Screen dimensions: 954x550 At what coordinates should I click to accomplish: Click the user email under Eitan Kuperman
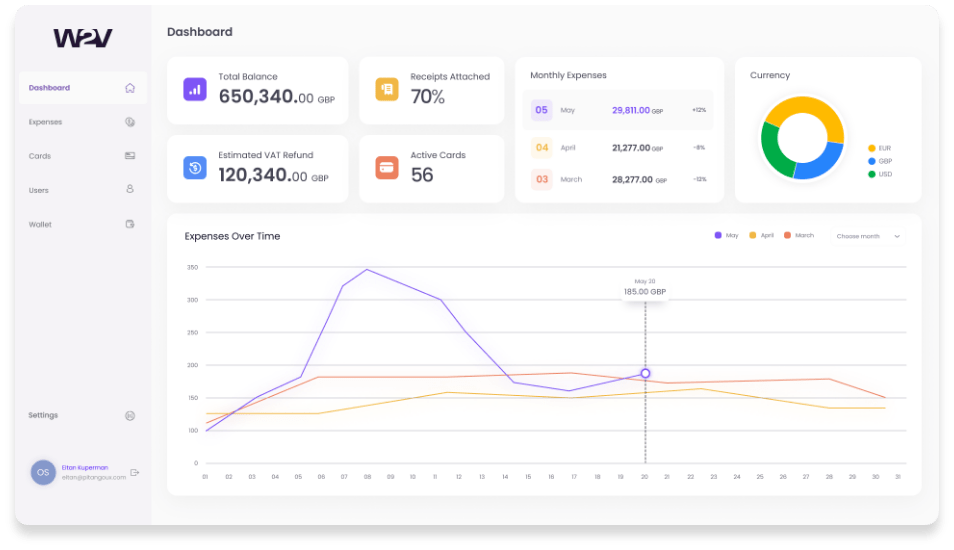[x=94, y=478]
